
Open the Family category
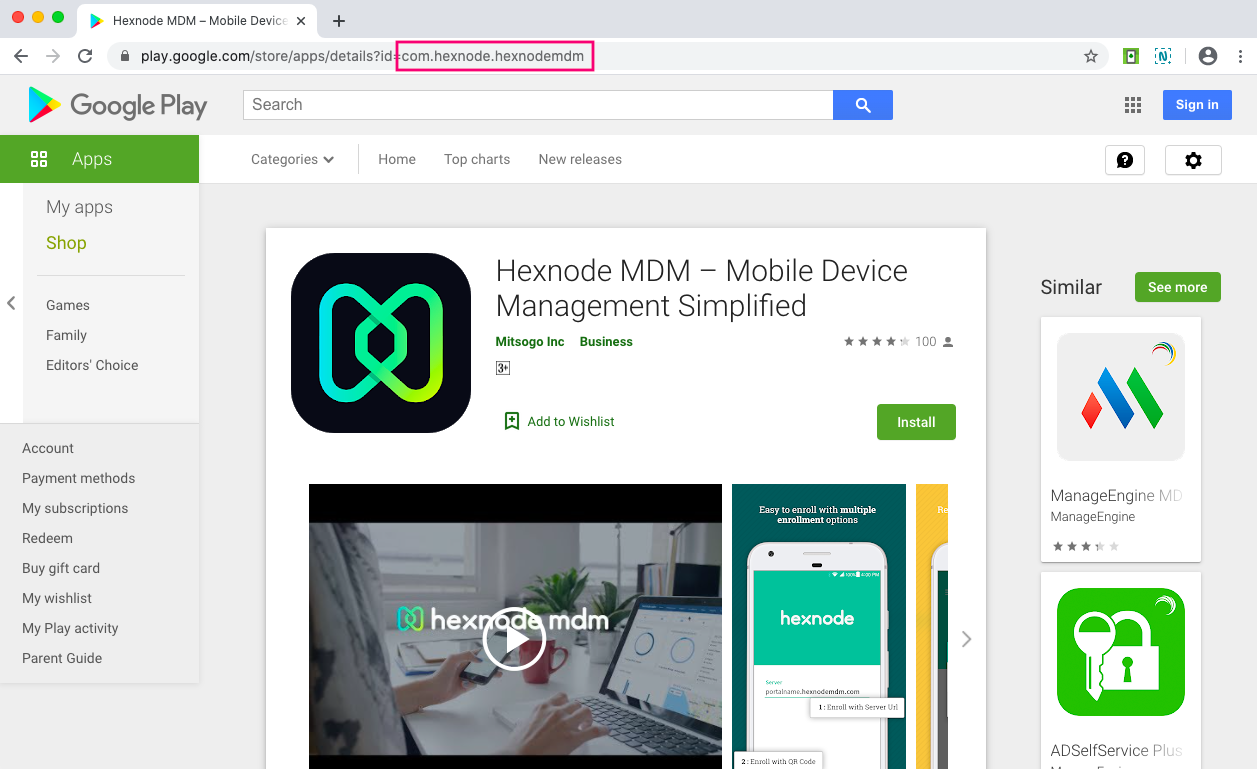pos(66,335)
